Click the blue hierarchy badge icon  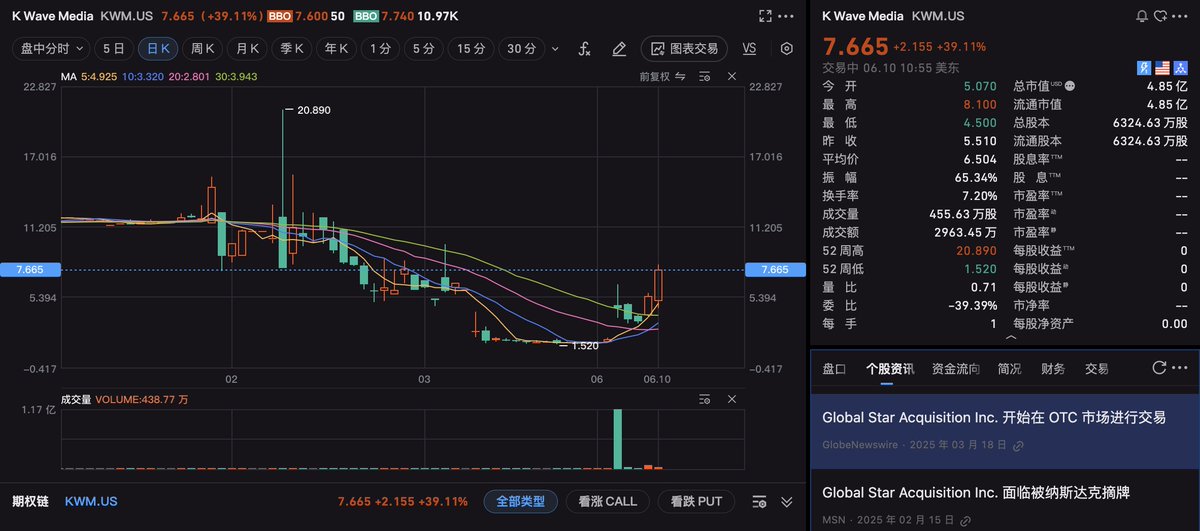tap(1181, 68)
